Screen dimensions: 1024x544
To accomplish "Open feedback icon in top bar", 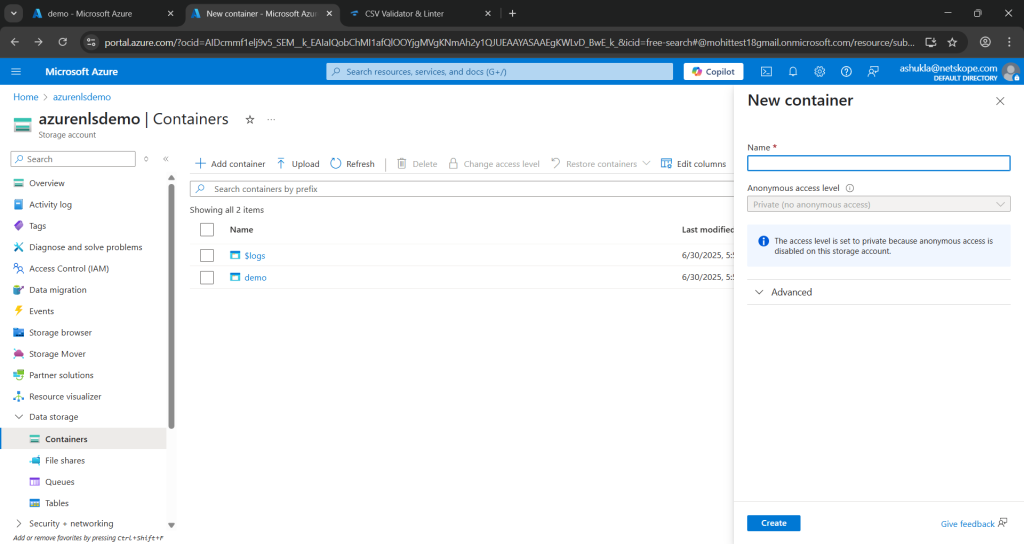I will 873,72.
